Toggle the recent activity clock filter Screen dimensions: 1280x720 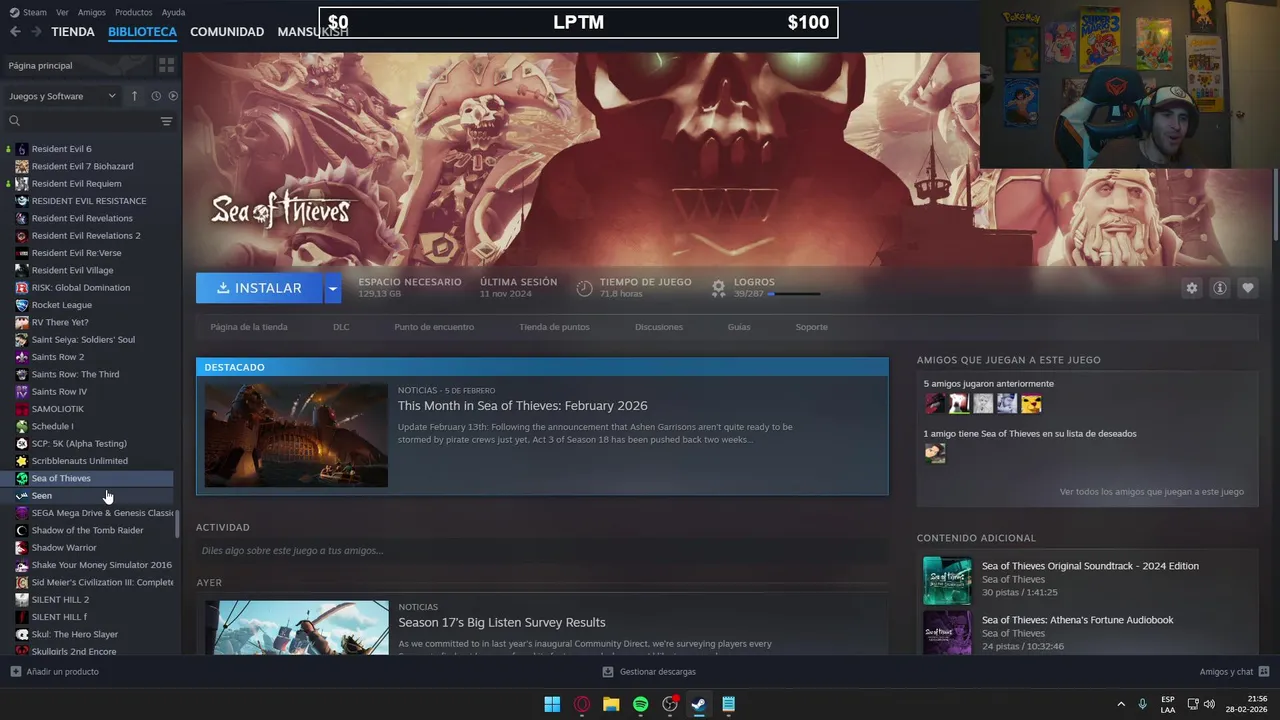pos(156,96)
